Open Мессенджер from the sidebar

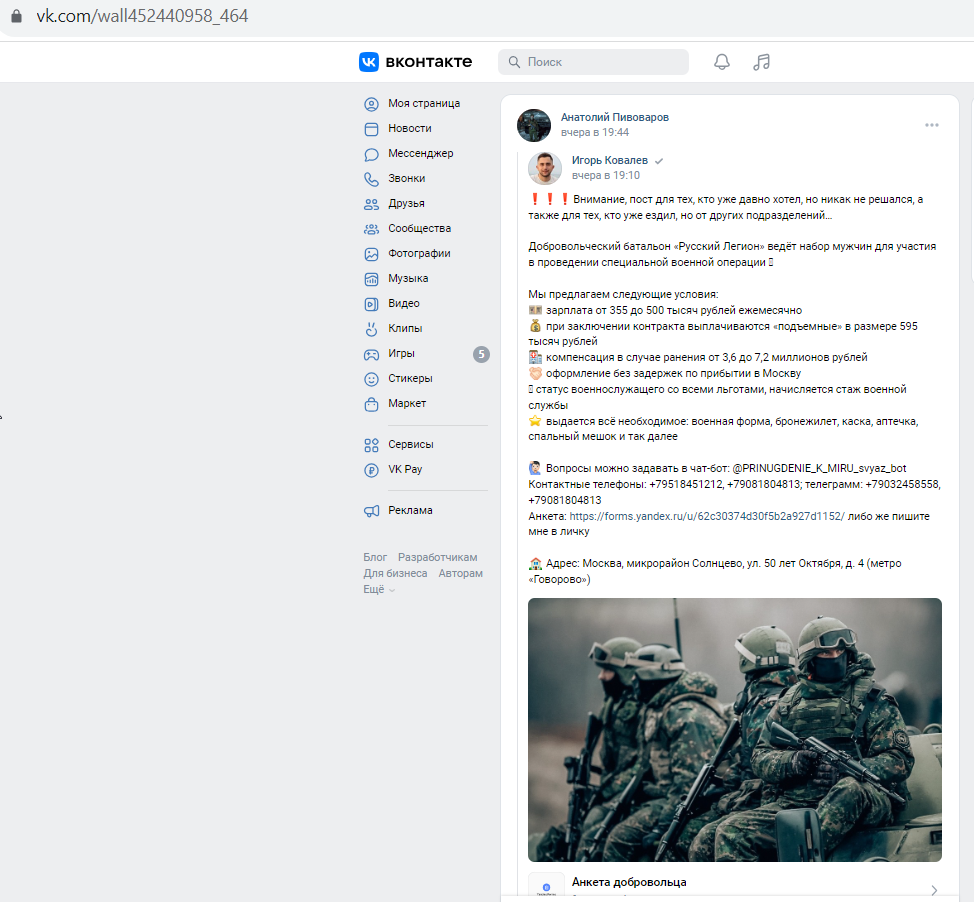tap(421, 153)
